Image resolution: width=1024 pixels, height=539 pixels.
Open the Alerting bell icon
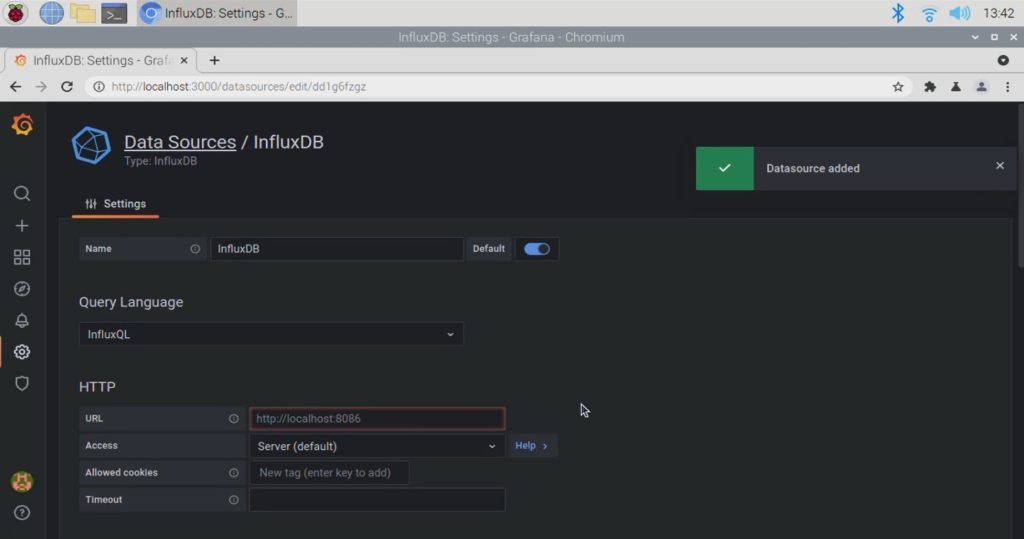(22, 321)
